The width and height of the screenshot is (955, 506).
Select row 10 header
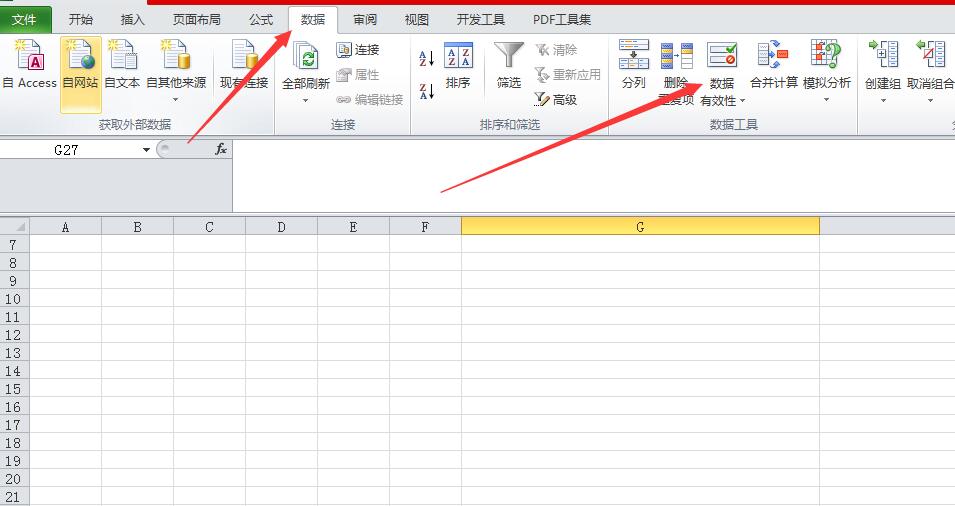14,299
